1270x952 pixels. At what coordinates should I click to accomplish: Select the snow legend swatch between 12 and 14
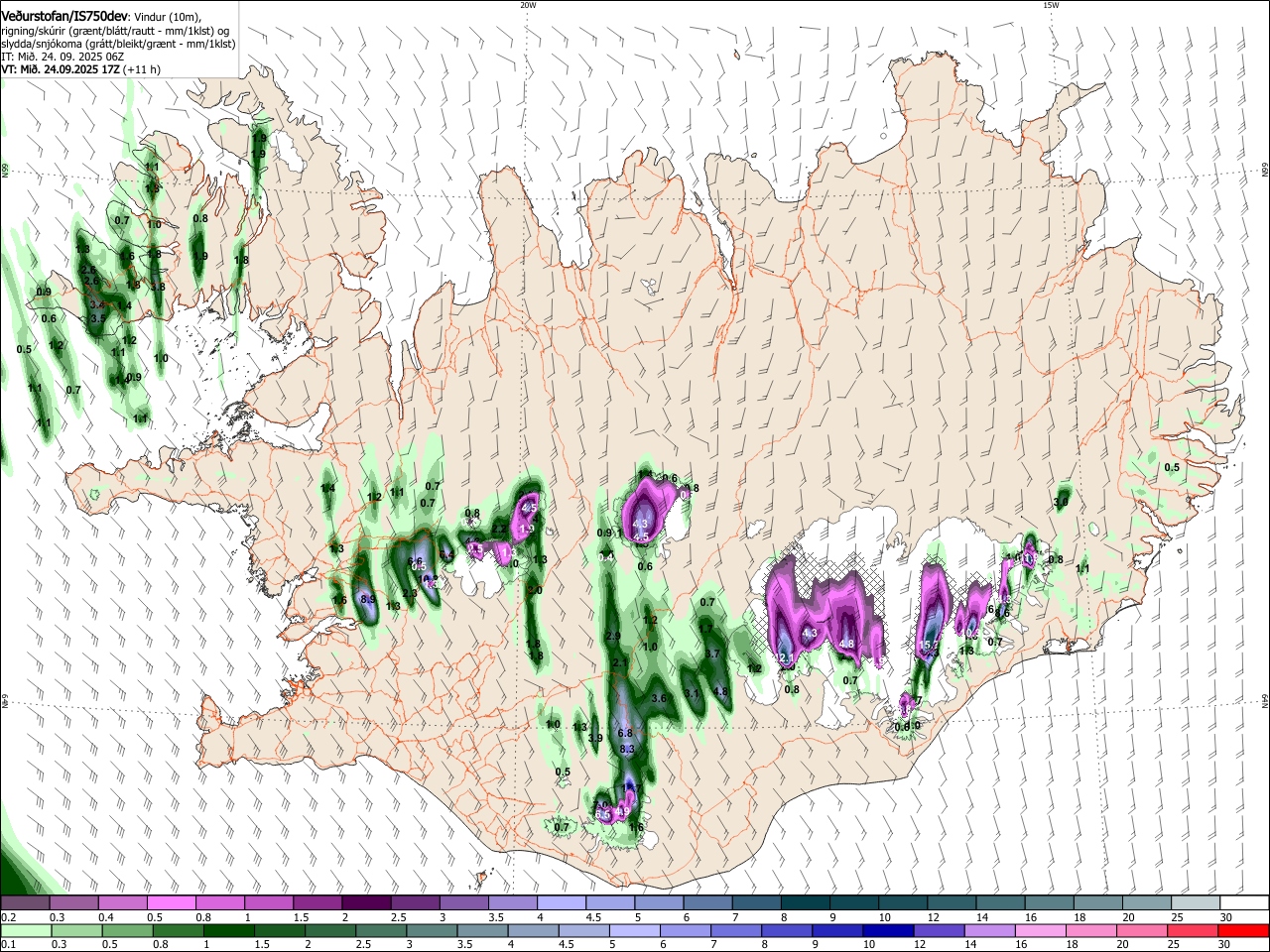(951, 902)
